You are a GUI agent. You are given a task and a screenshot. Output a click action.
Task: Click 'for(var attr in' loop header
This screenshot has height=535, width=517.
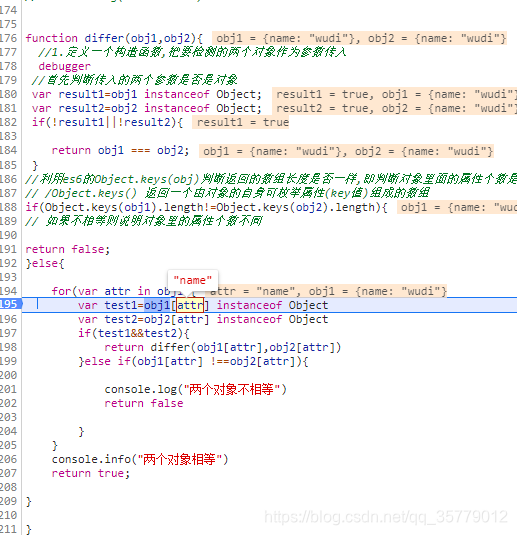pyautogui.click(x=101, y=291)
